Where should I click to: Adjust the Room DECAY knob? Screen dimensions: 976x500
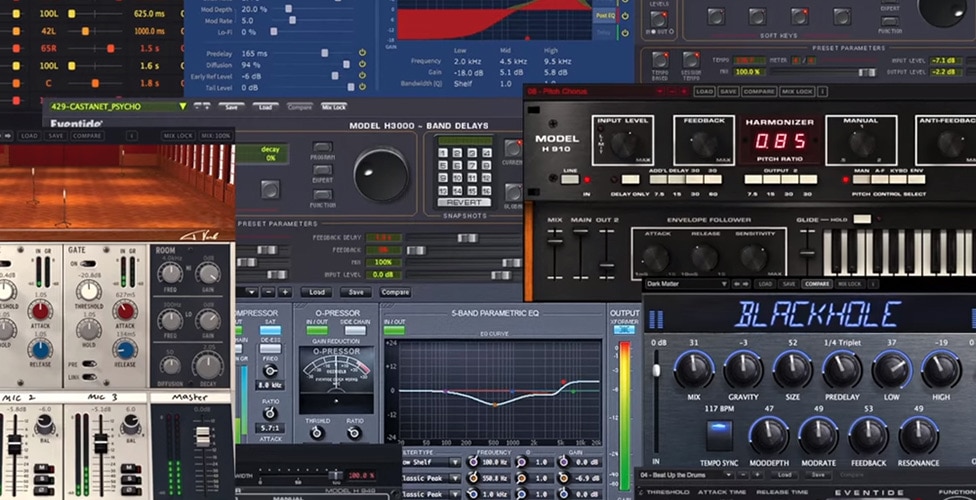point(207,366)
